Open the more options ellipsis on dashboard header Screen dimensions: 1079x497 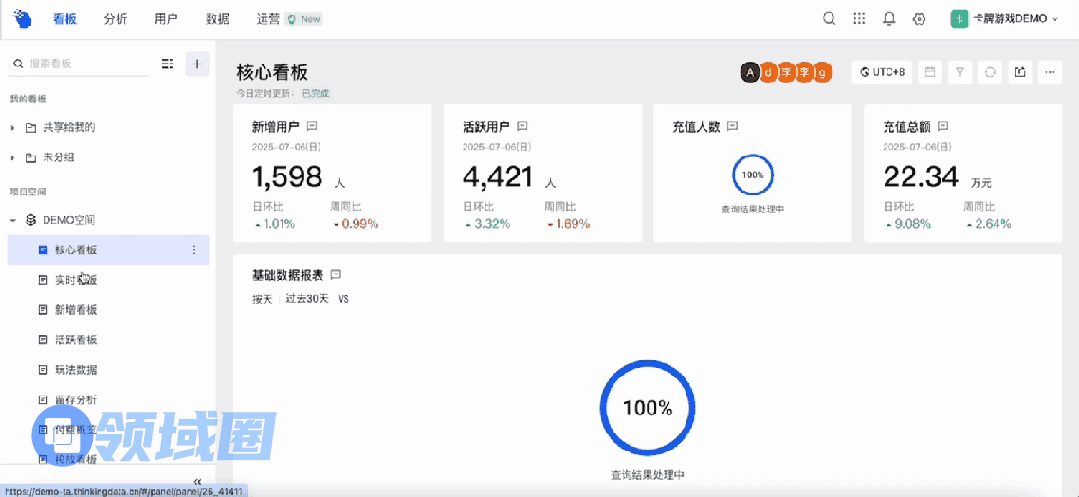tap(1049, 72)
